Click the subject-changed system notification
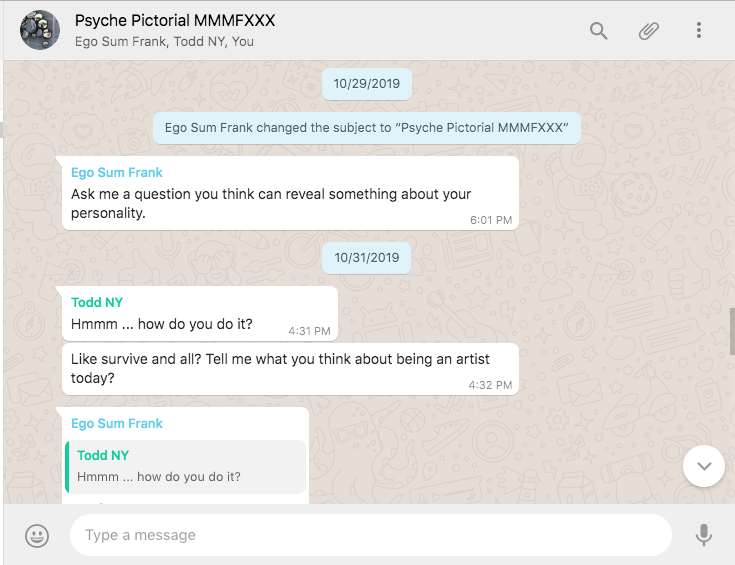 point(367,128)
